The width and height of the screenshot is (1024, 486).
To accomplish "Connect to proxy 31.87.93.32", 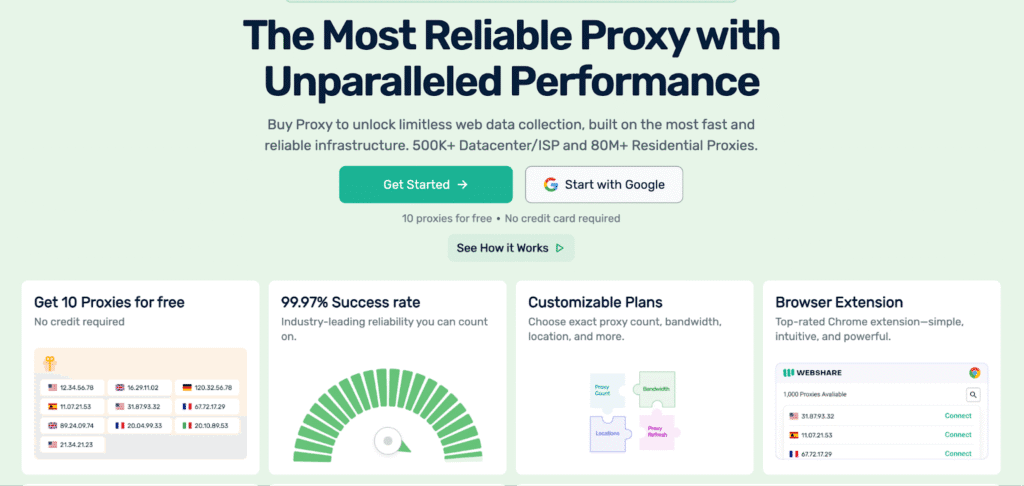I will coord(958,415).
